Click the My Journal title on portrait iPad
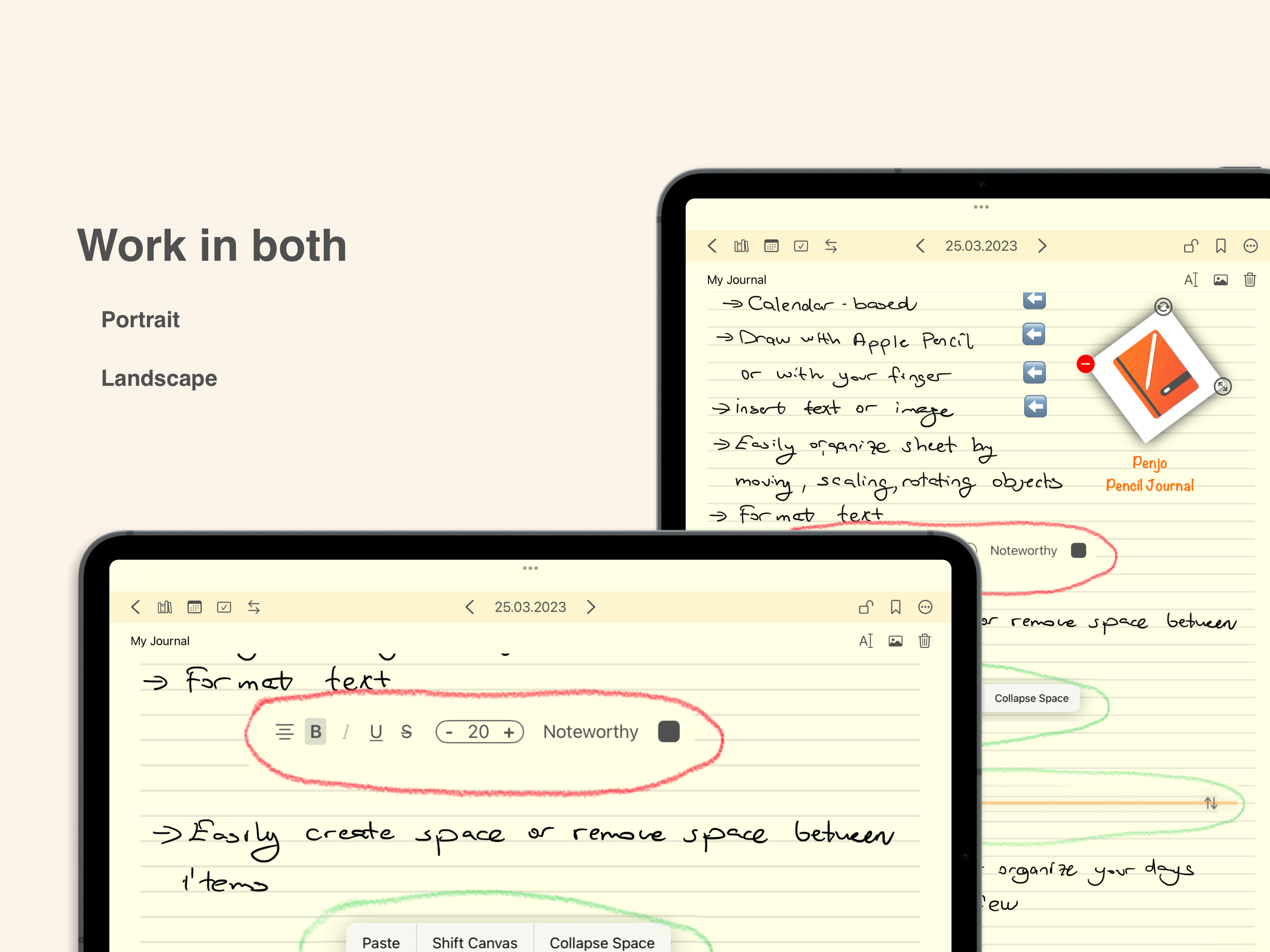The image size is (1270, 952). coord(737,280)
